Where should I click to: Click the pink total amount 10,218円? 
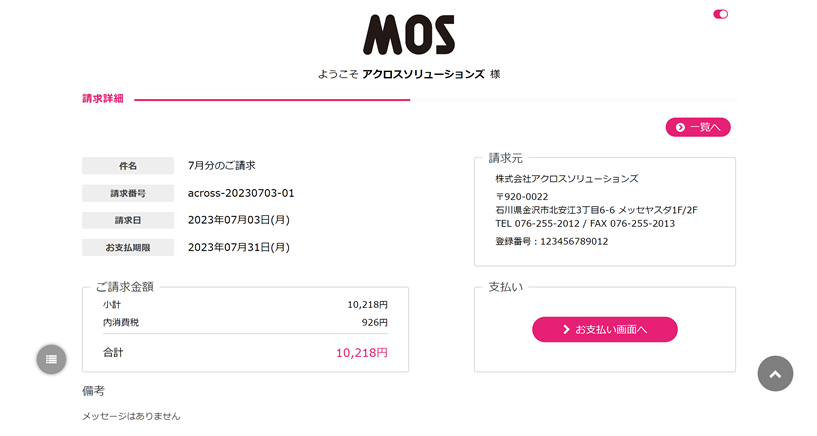pyautogui.click(x=362, y=353)
